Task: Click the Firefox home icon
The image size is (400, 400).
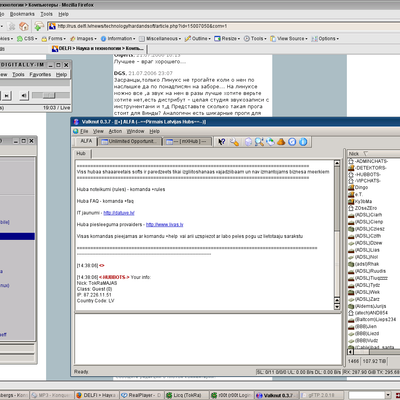Action: (x=24, y=26)
